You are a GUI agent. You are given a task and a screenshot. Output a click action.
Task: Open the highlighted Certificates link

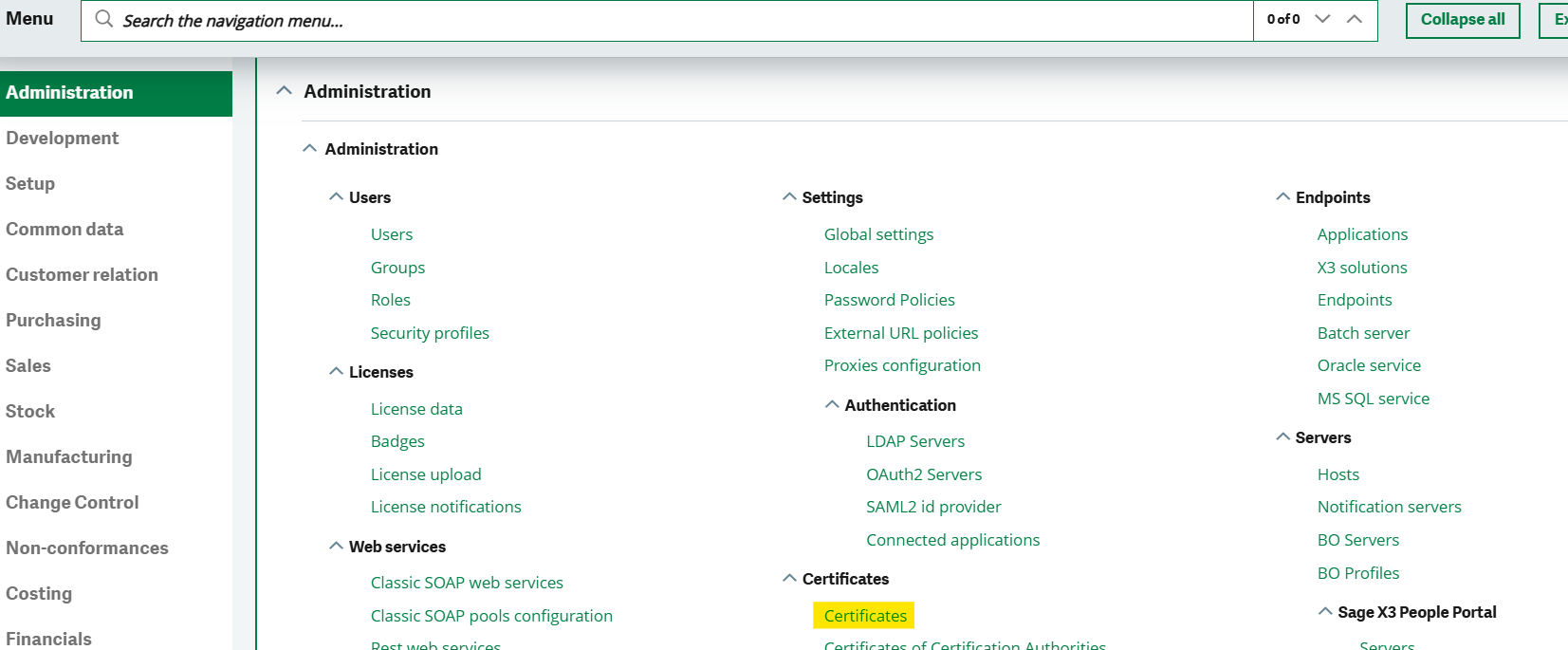click(x=865, y=616)
